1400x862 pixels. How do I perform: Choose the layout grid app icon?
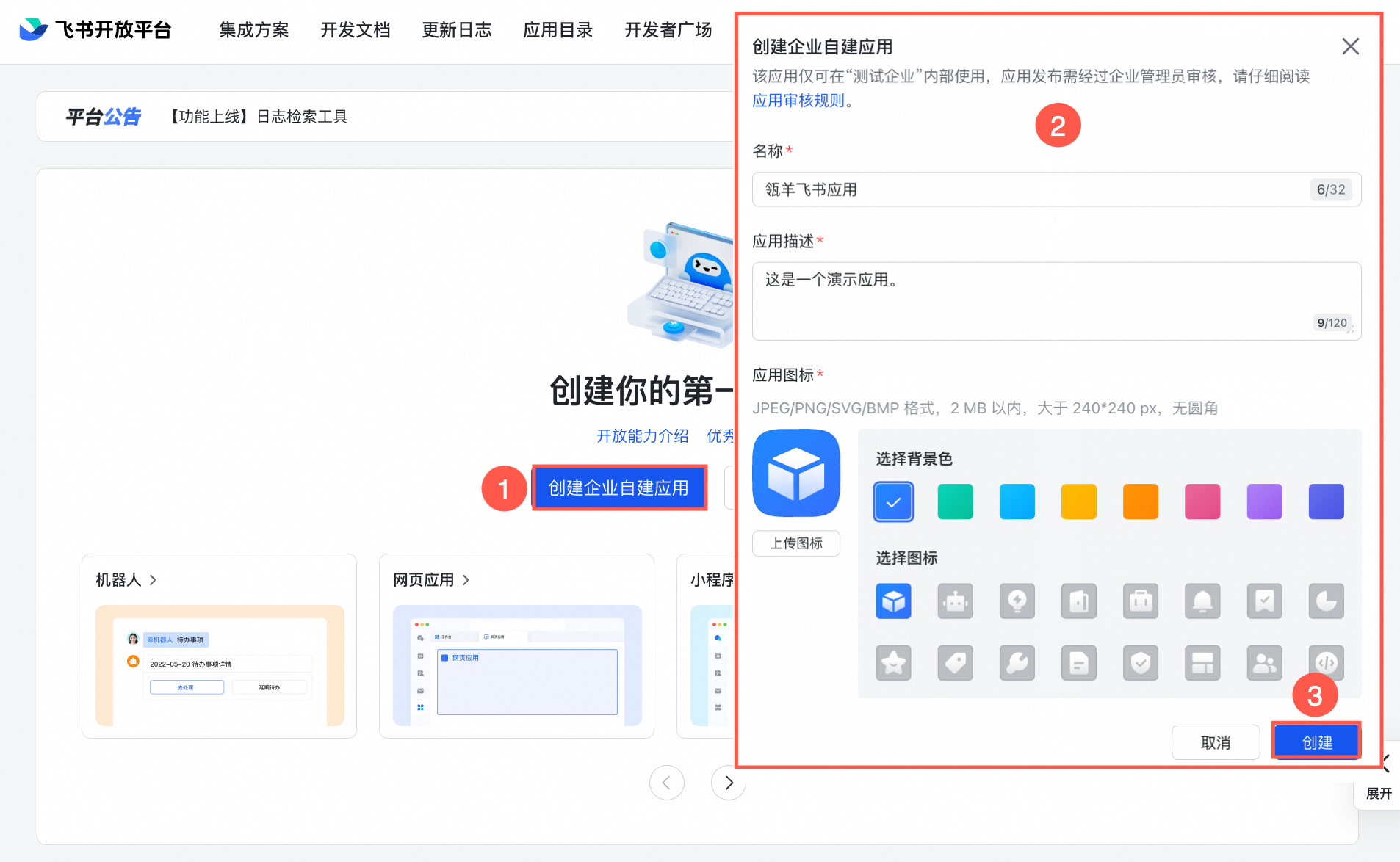coord(1202,663)
